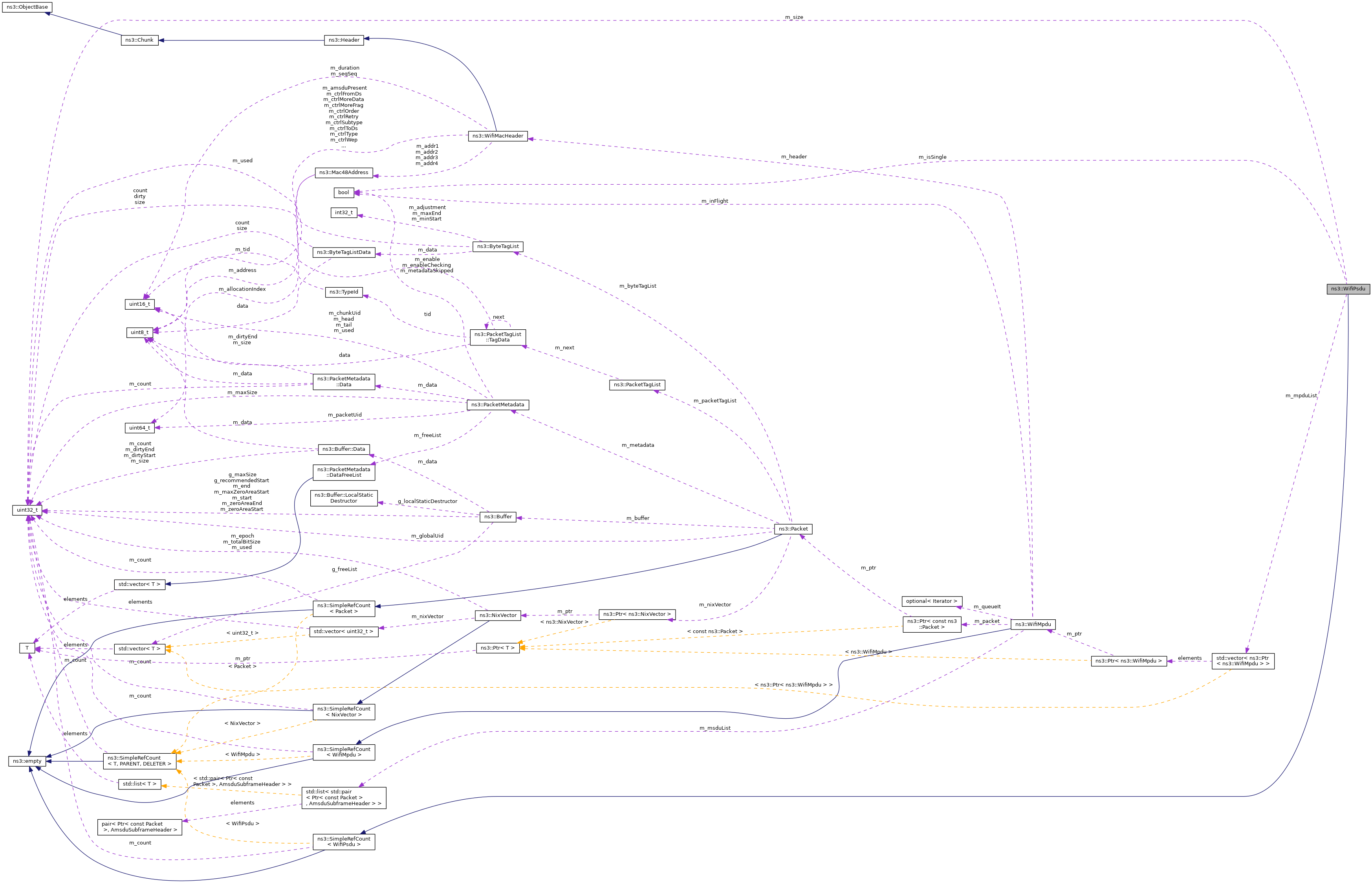Click the std::list< T > node
The height and width of the screenshot is (883, 1372).
coord(139,784)
